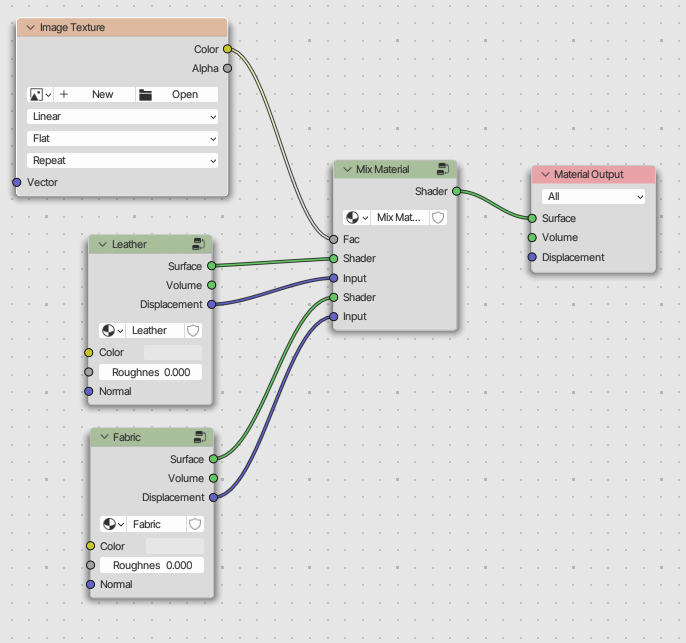
Task: Click Fabric Displacement output socket
Action: click(214, 497)
